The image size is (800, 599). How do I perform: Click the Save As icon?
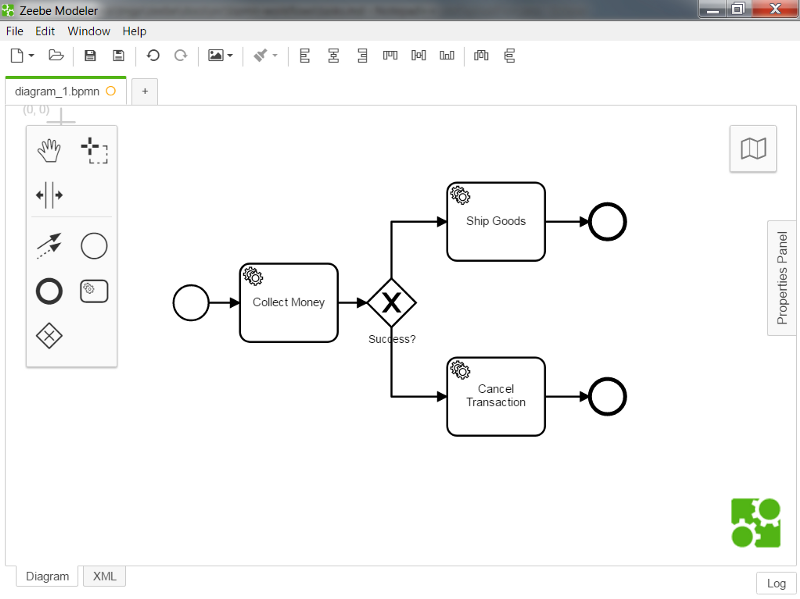click(x=118, y=56)
